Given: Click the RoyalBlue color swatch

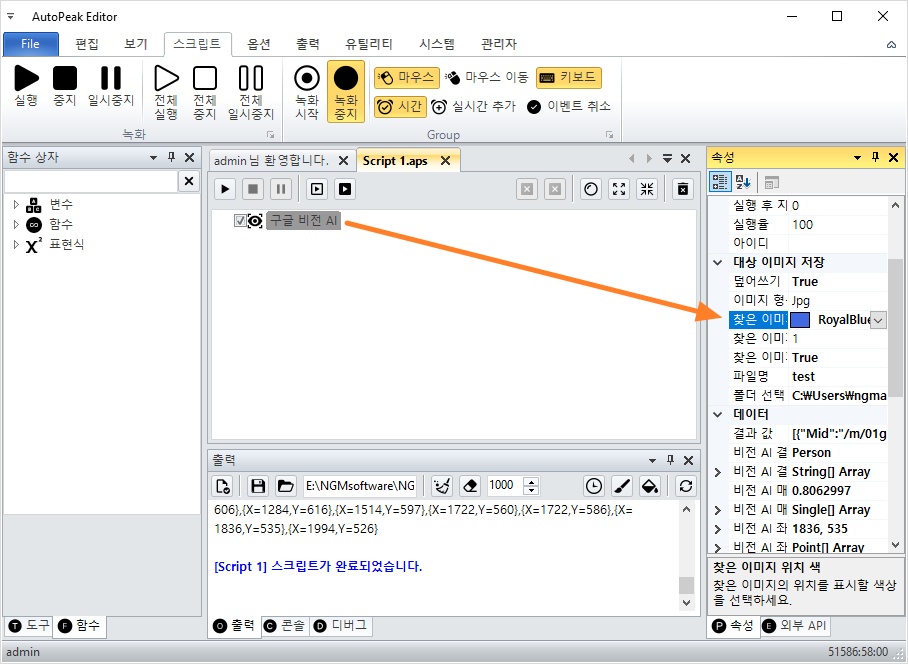Looking at the screenshot, I should (x=800, y=320).
